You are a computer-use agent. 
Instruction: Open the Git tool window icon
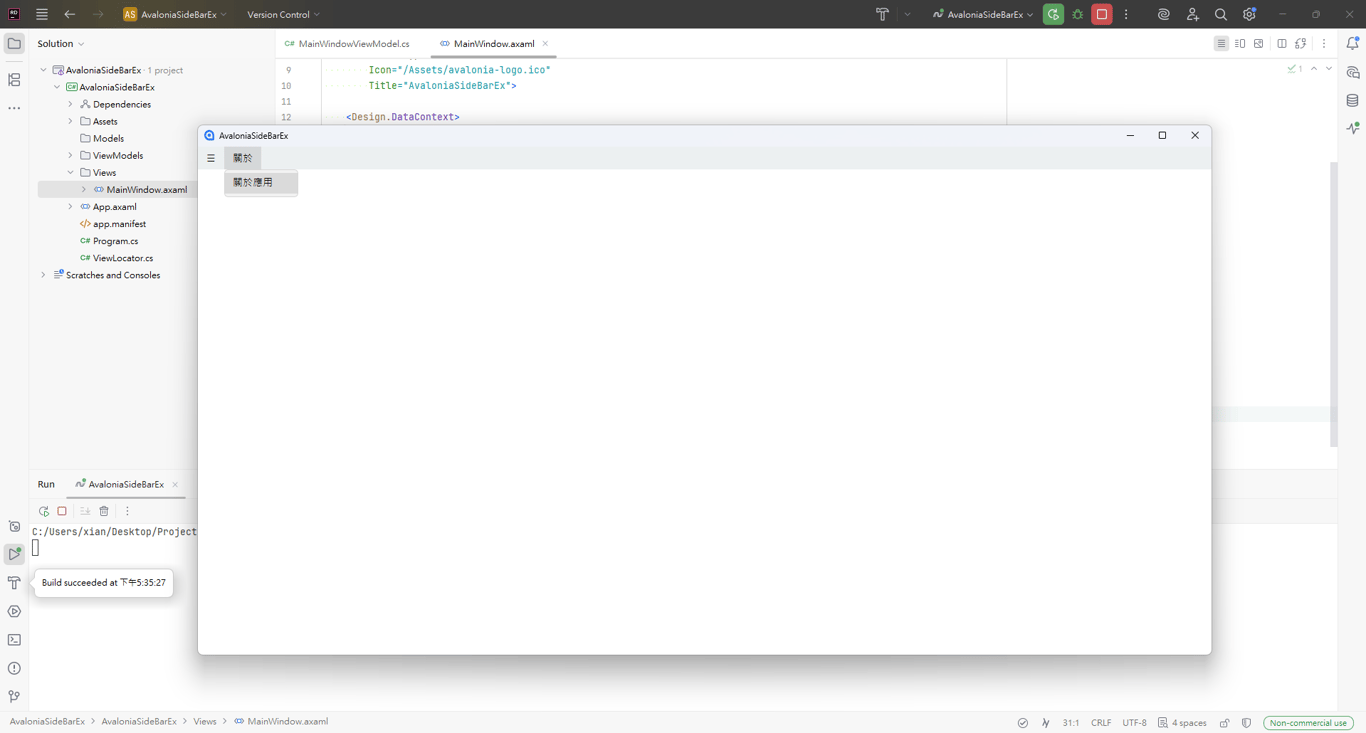tap(14, 697)
